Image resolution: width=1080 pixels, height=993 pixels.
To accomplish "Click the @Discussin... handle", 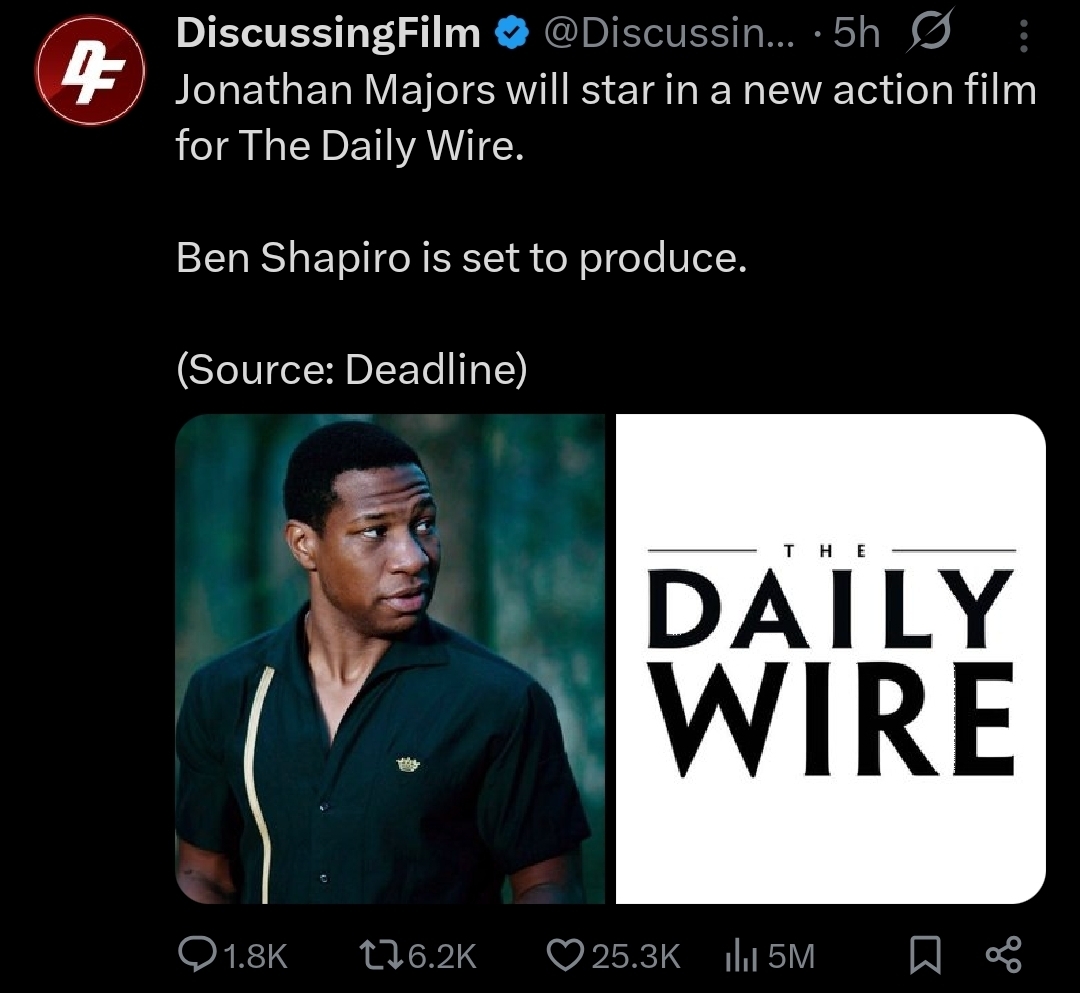I will [x=668, y=33].
